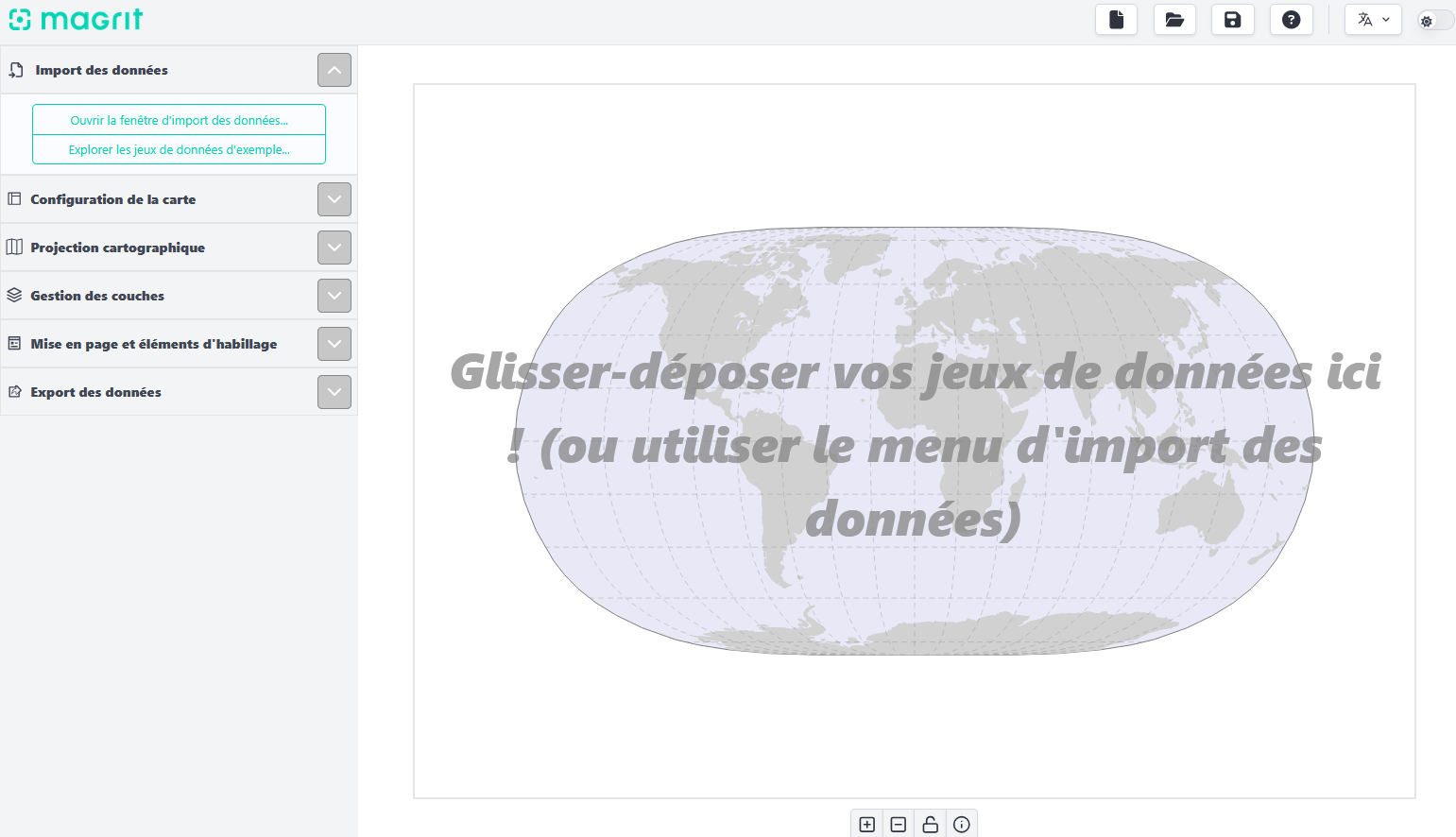Save the project with the floppy icon

coord(1233,20)
